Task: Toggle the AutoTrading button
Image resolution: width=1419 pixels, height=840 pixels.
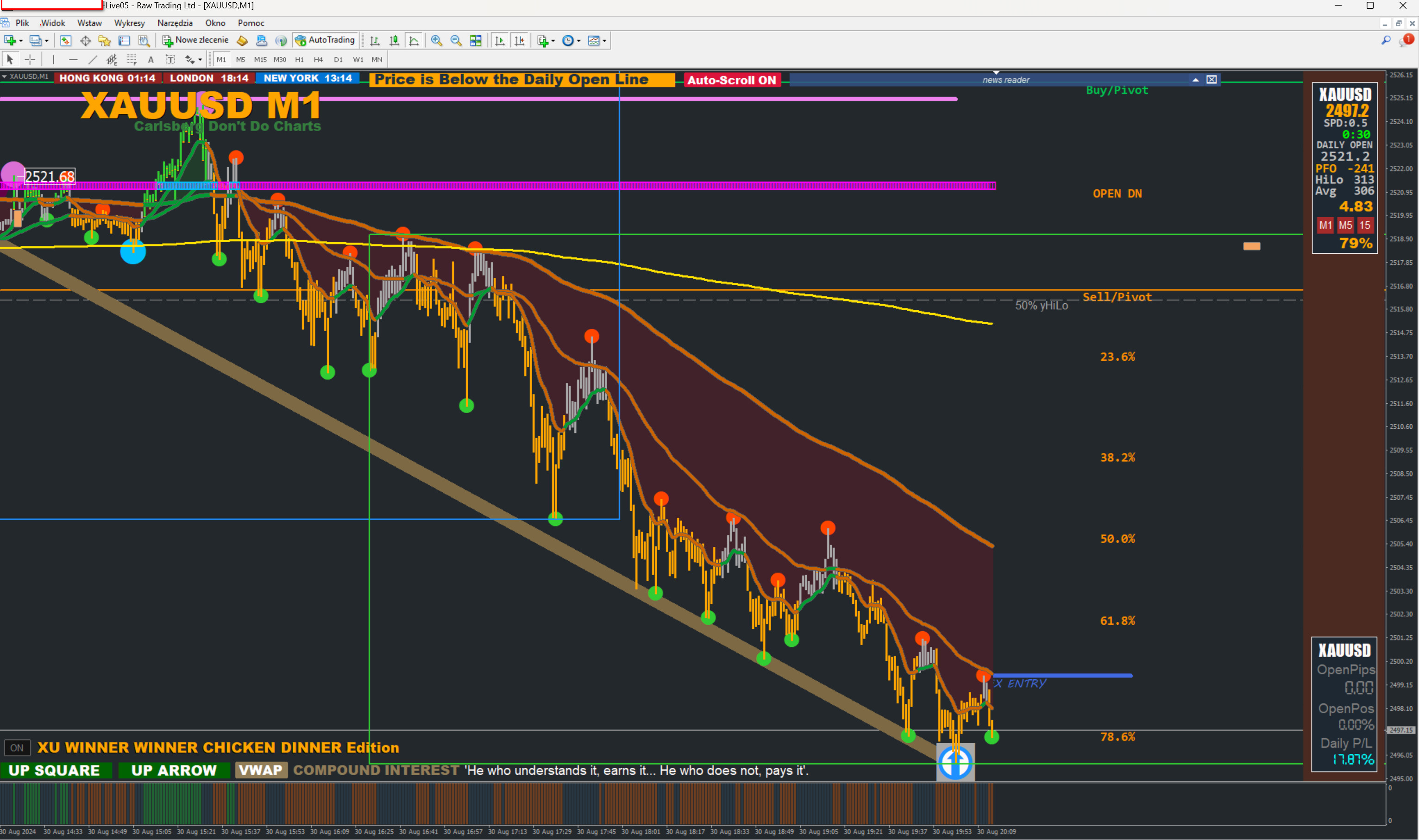Action: (x=326, y=40)
